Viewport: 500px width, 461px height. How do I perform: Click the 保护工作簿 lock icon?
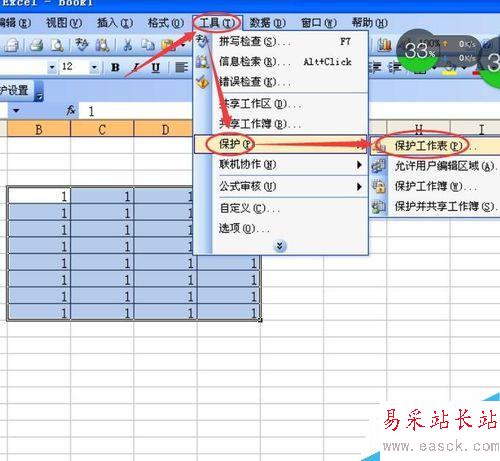pyautogui.click(x=379, y=186)
